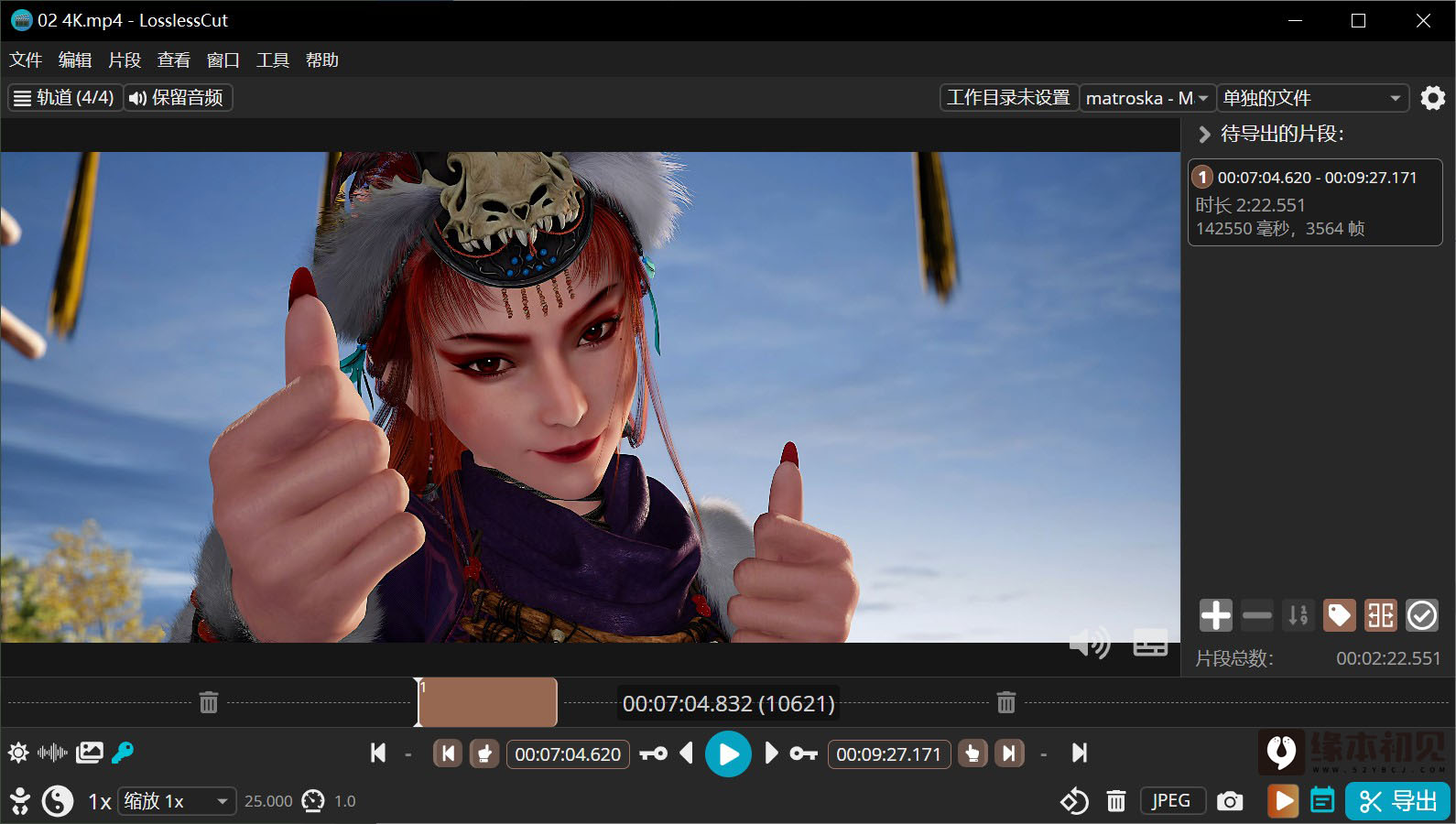The width and height of the screenshot is (1456, 824).
Task: Open the 编辑 menu
Action: click(x=75, y=60)
